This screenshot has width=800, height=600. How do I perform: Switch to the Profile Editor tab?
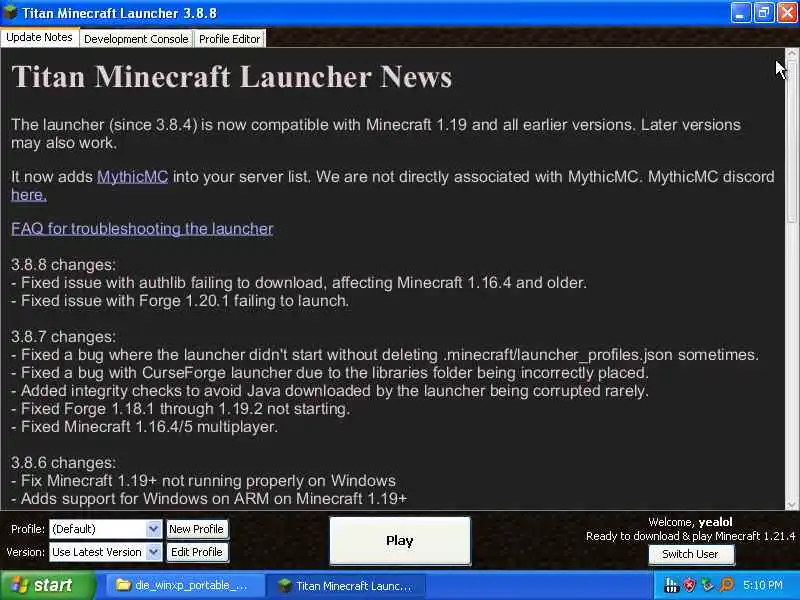click(x=230, y=39)
